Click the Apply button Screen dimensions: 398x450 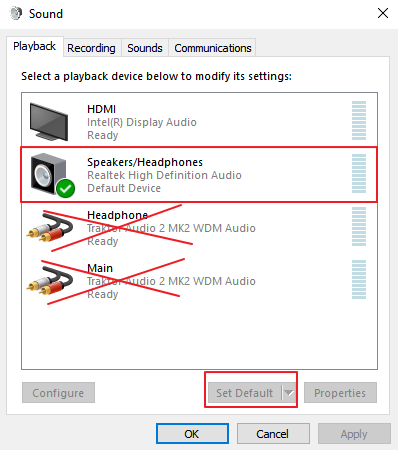(x=354, y=434)
